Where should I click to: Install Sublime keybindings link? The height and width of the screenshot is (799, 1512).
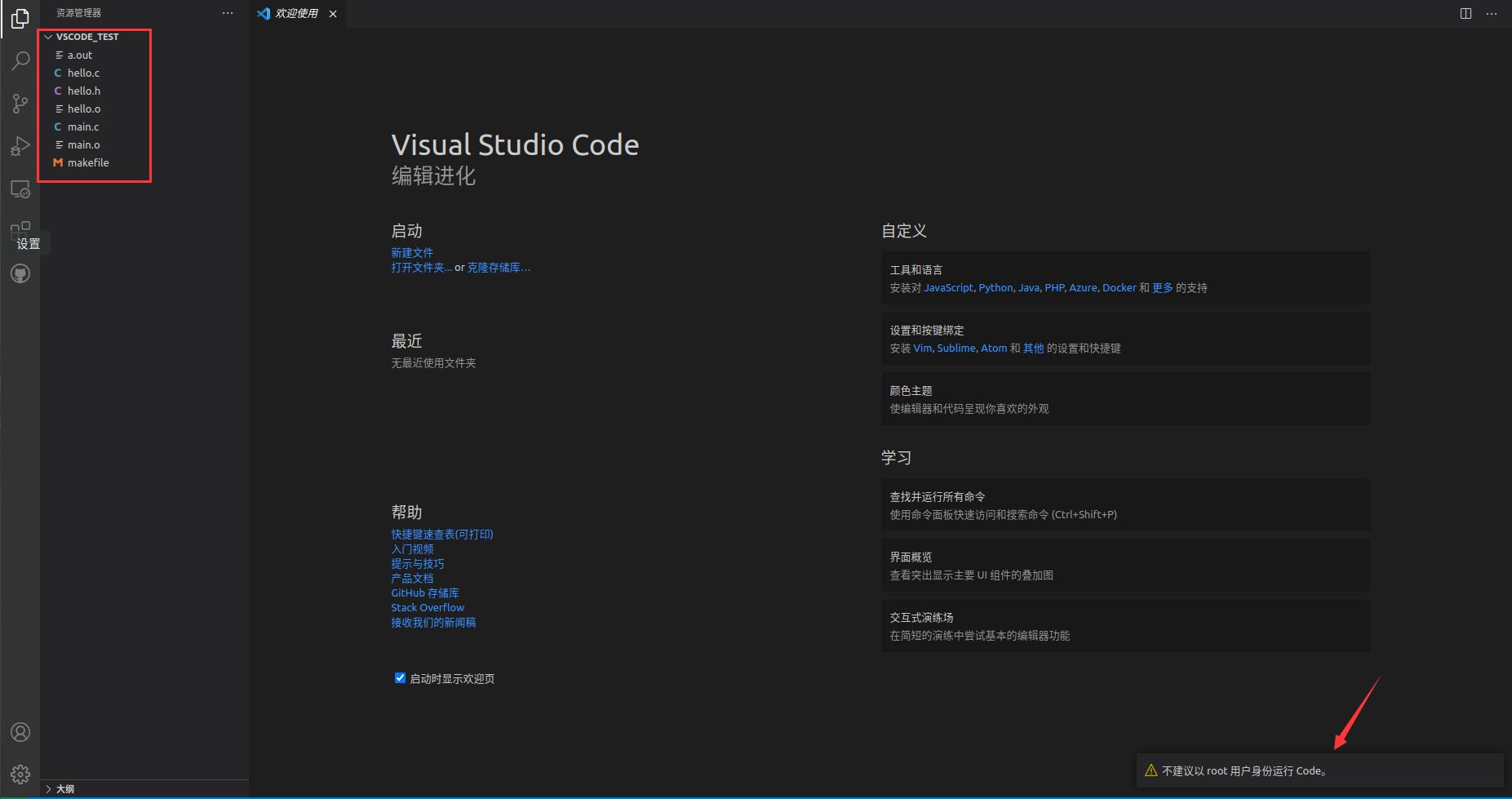coord(956,348)
